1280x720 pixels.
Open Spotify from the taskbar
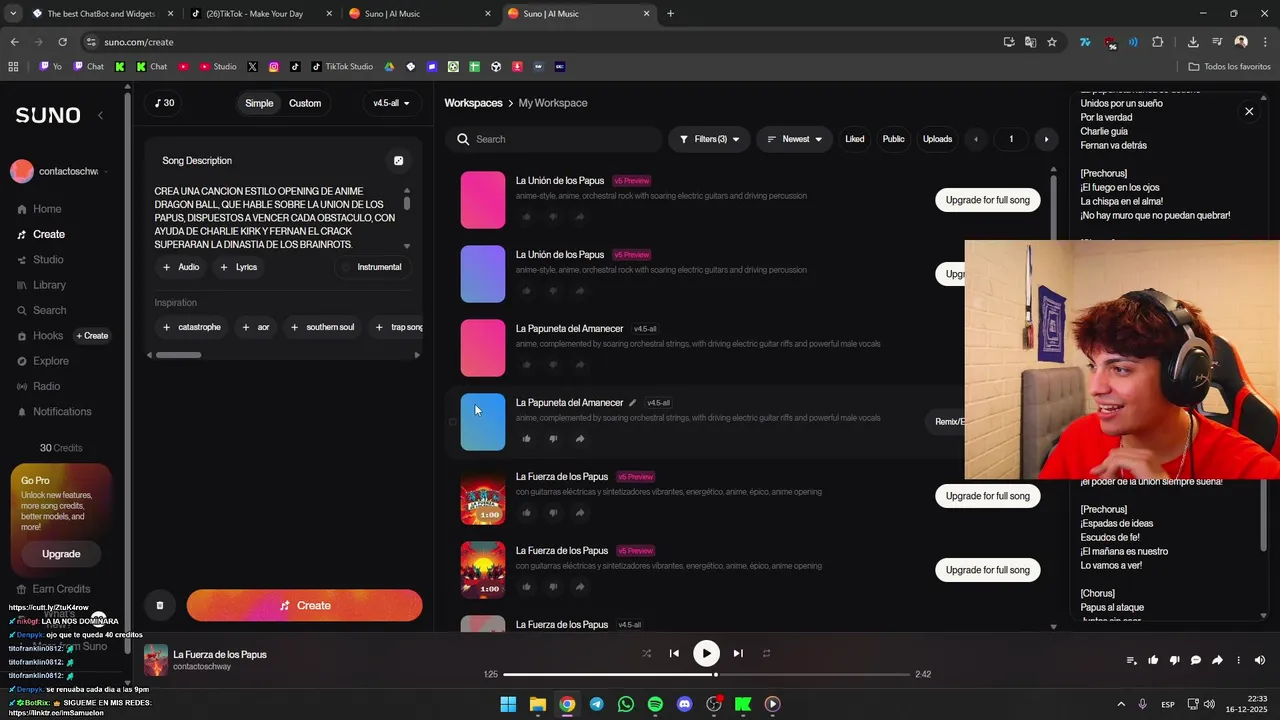(x=655, y=704)
